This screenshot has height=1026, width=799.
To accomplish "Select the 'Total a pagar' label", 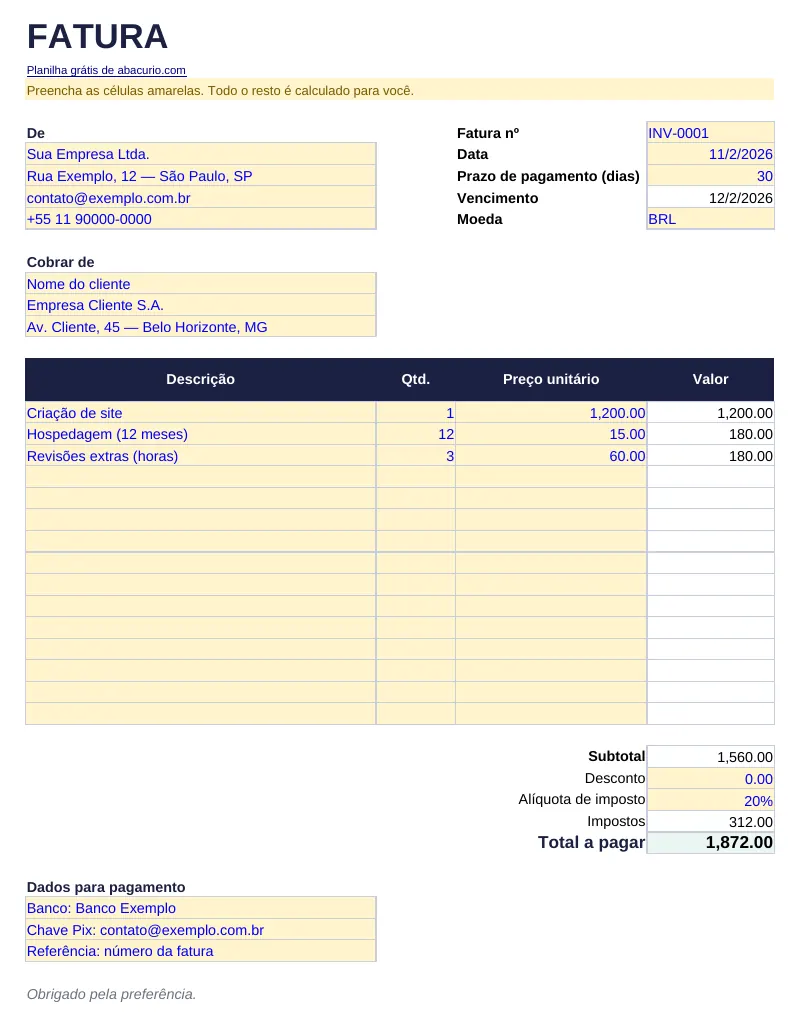I will (592, 842).
